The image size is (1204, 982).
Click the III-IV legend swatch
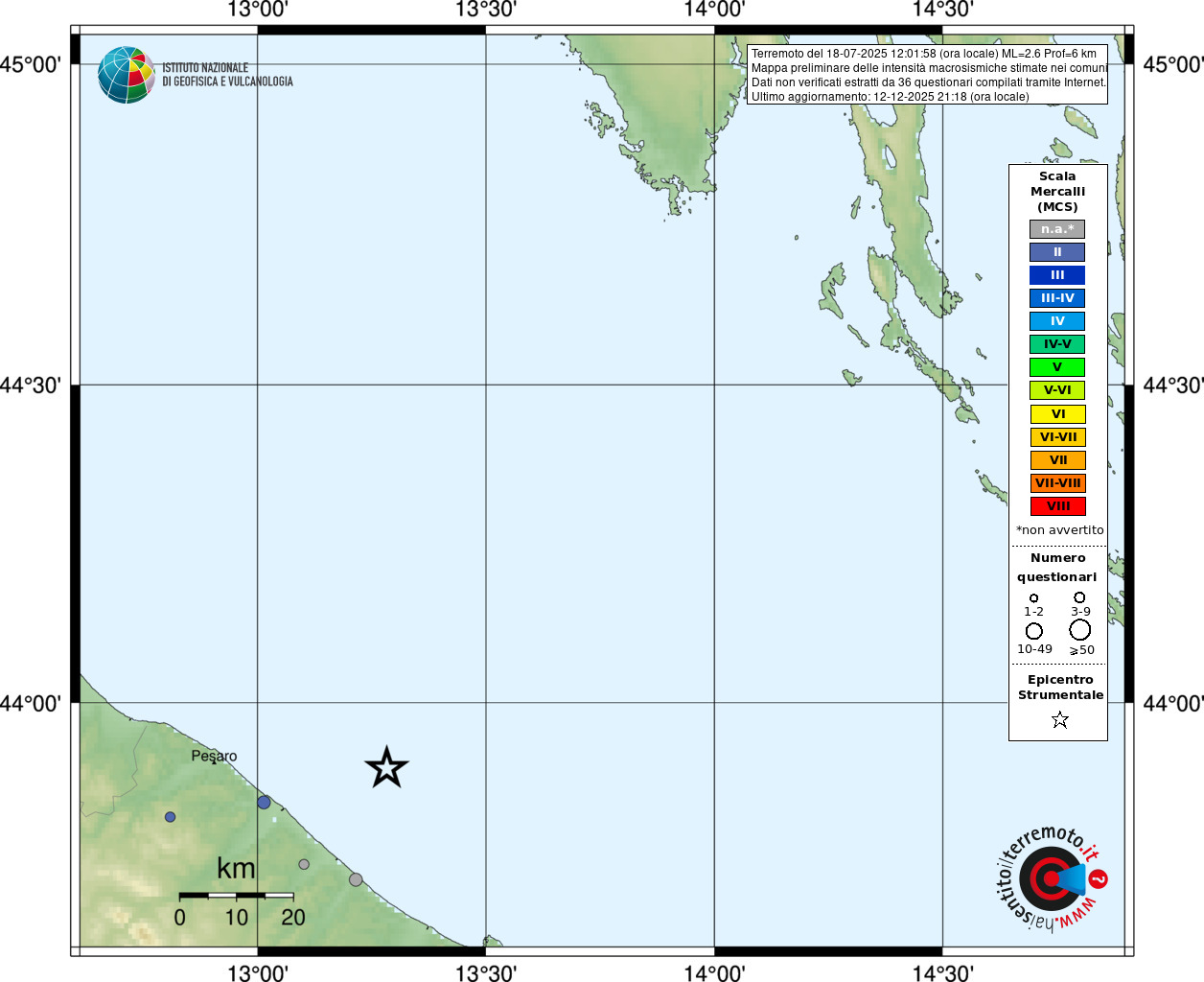coord(1057,298)
